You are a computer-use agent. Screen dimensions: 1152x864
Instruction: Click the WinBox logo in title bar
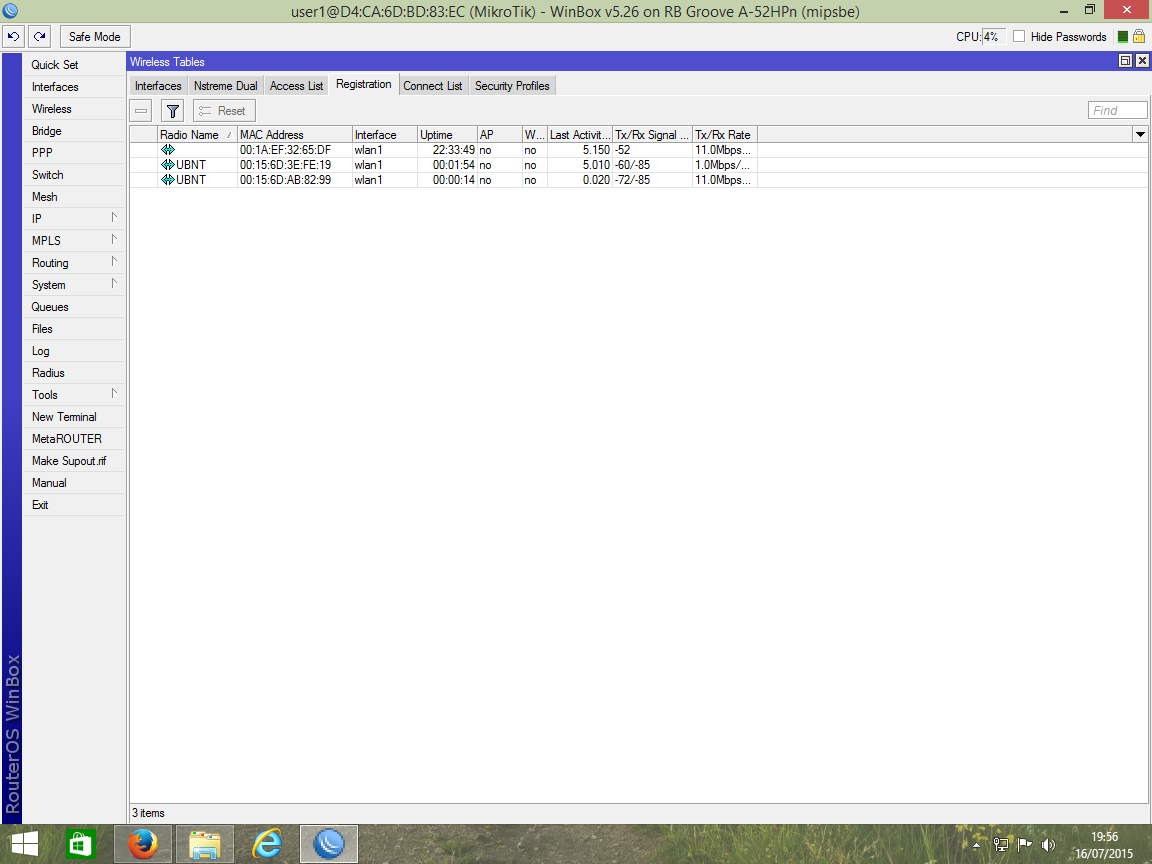pos(10,11)
